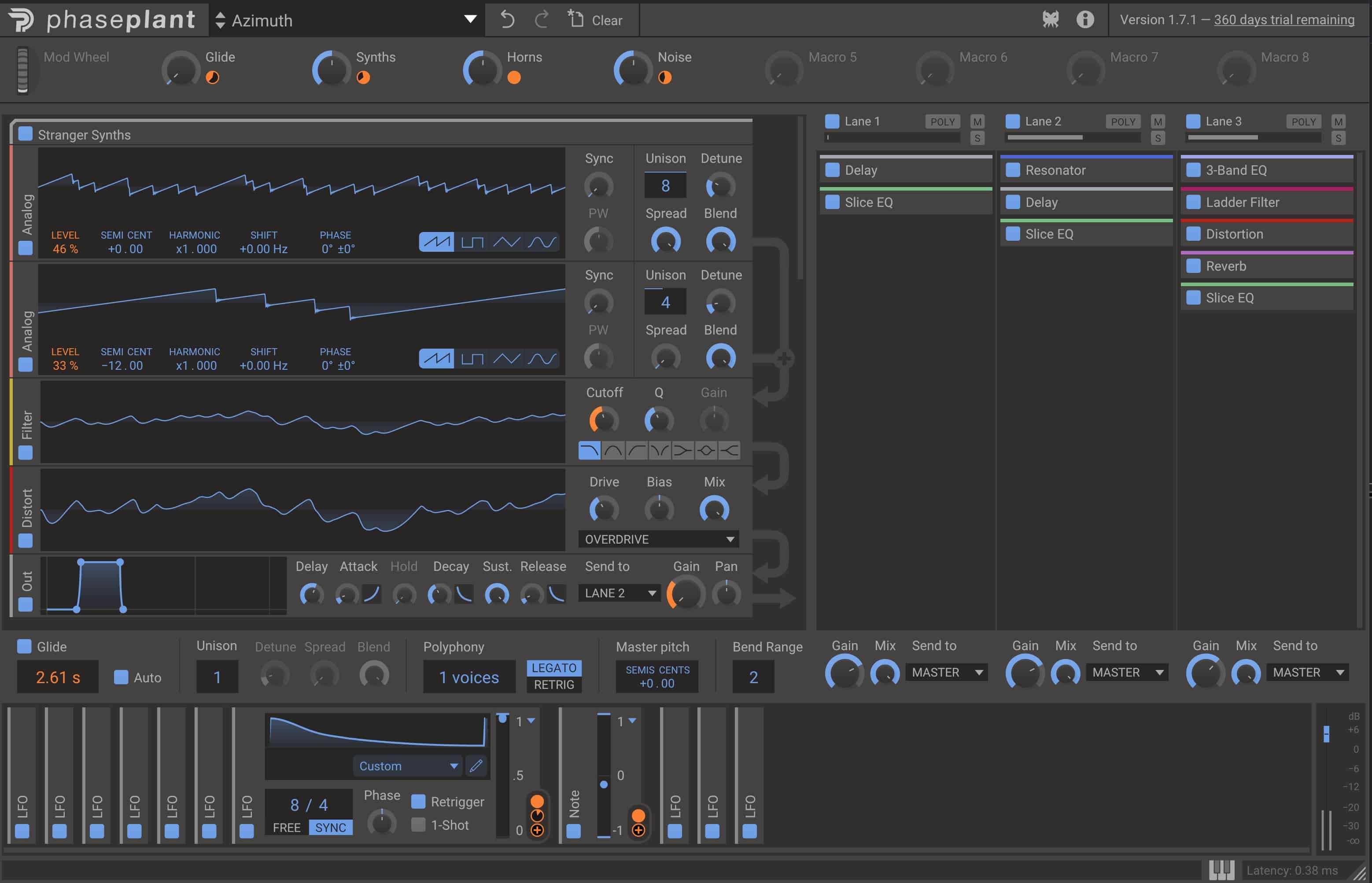Select low-pass filter shape icon
The width and height of the screenshot is (1372, 883).
click(589, 451)
